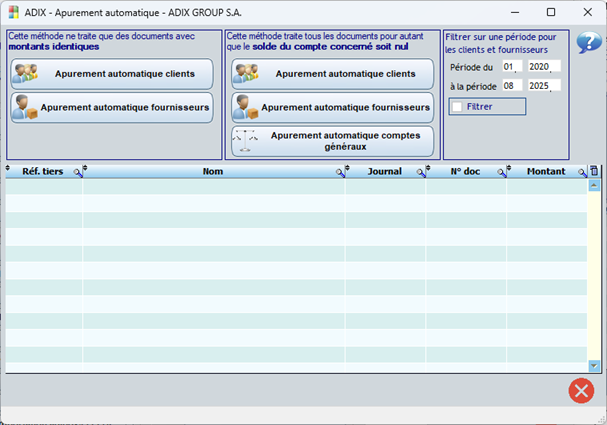Launch zero-balance Apurement automatique clients
This screenshot has width=607, height=425.
pos(333,74)
